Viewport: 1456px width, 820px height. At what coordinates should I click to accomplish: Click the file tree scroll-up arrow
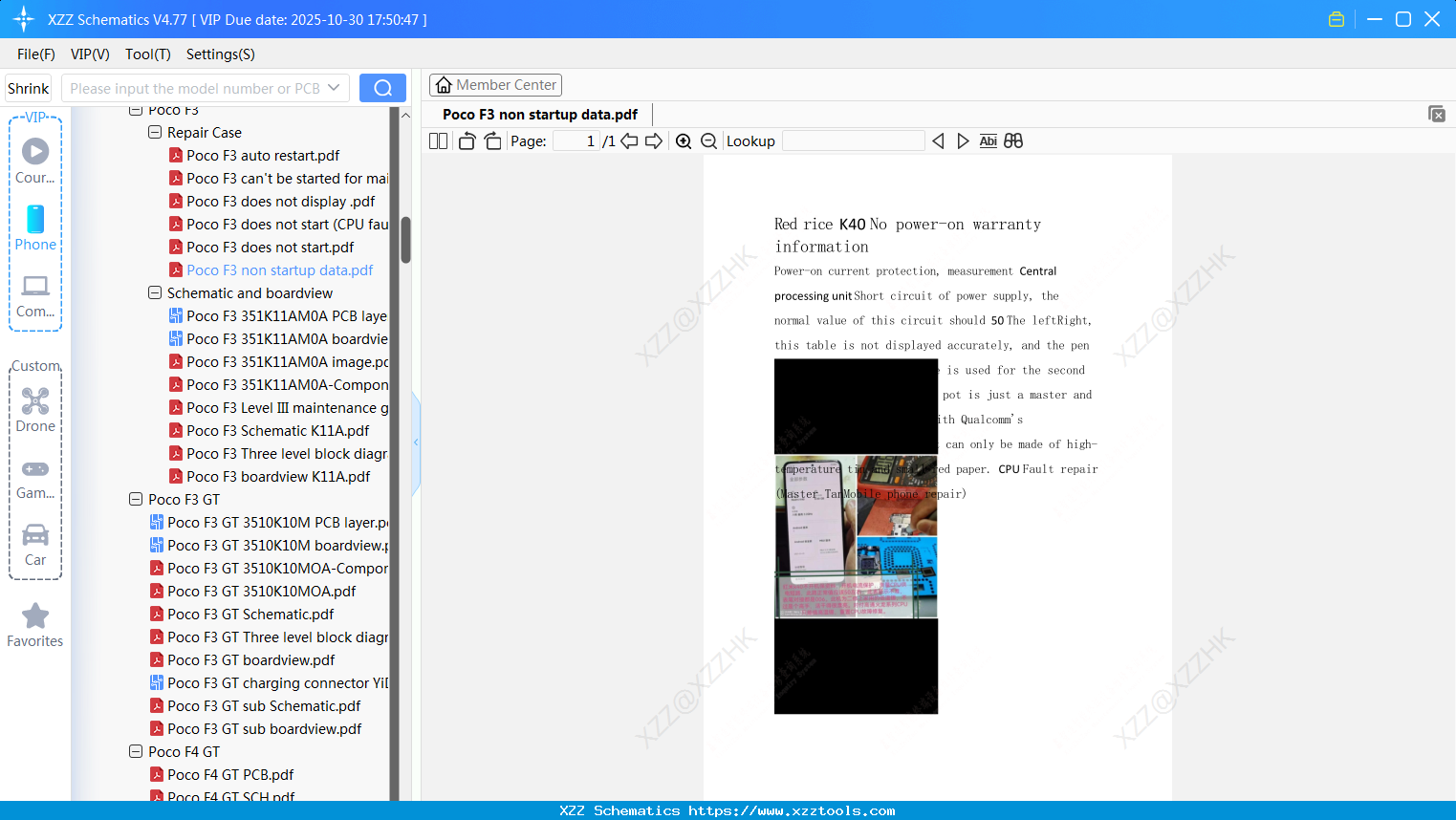coord(405,115)
